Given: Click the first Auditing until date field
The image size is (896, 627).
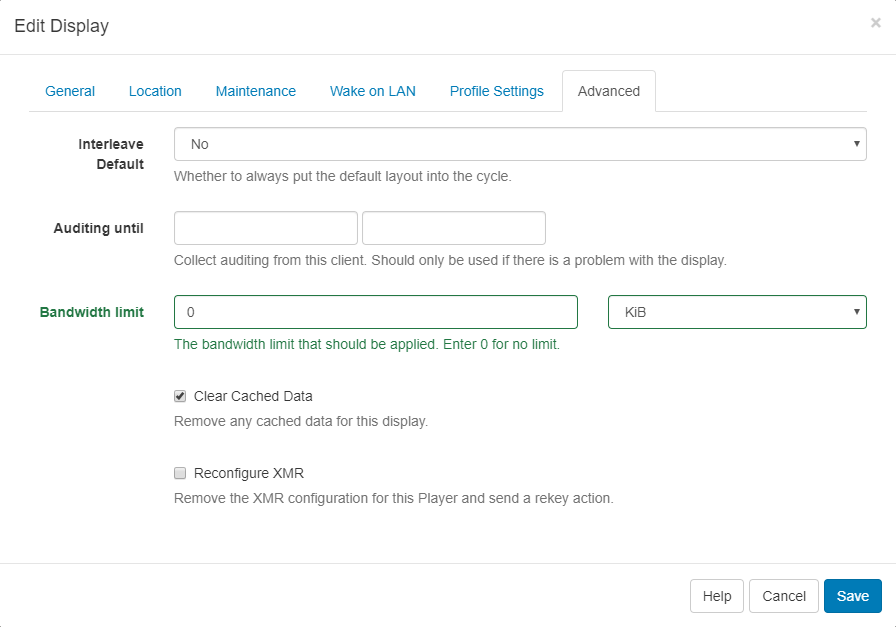Looking at the screenshot, I should pyautogui.click(x=266, y=228).
